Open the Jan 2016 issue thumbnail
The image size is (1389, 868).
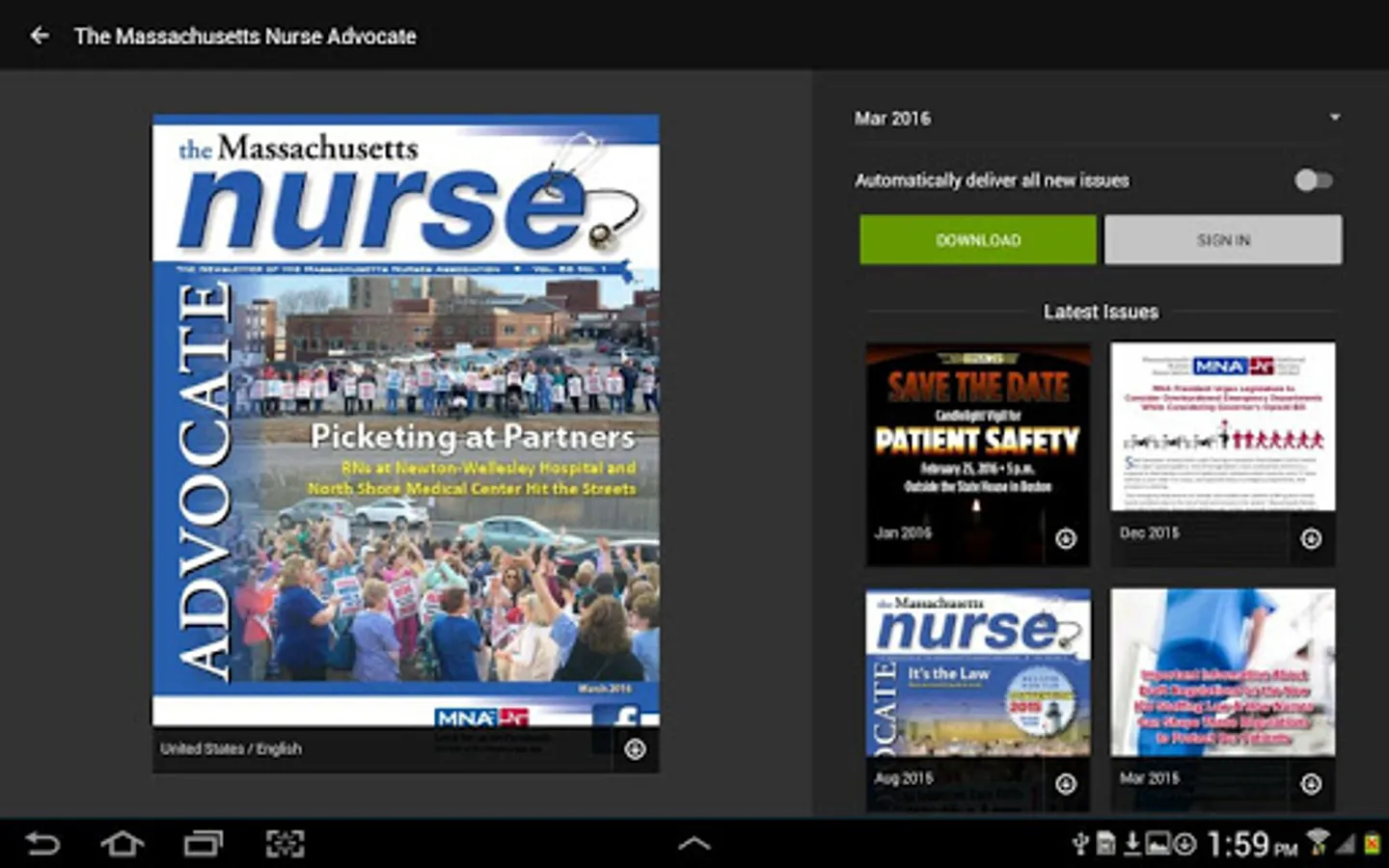tap(978, 453)
